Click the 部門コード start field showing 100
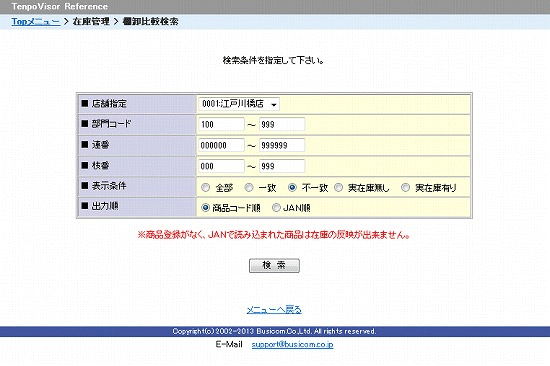The width and height of the screenshot is (550, 366). (221, 124)
